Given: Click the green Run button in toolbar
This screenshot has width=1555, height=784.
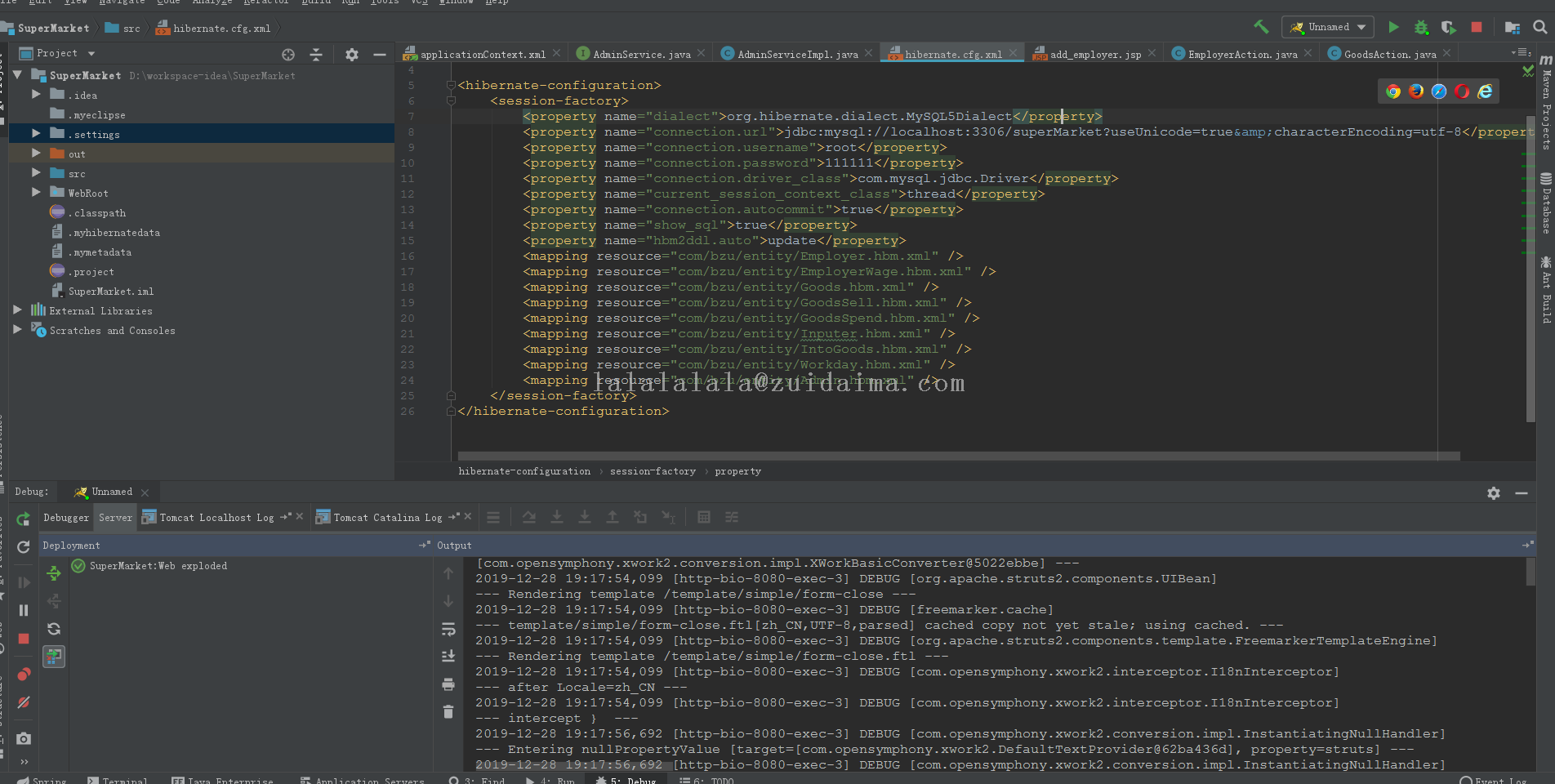Looking at the screenshot, I should [1393, 27].
